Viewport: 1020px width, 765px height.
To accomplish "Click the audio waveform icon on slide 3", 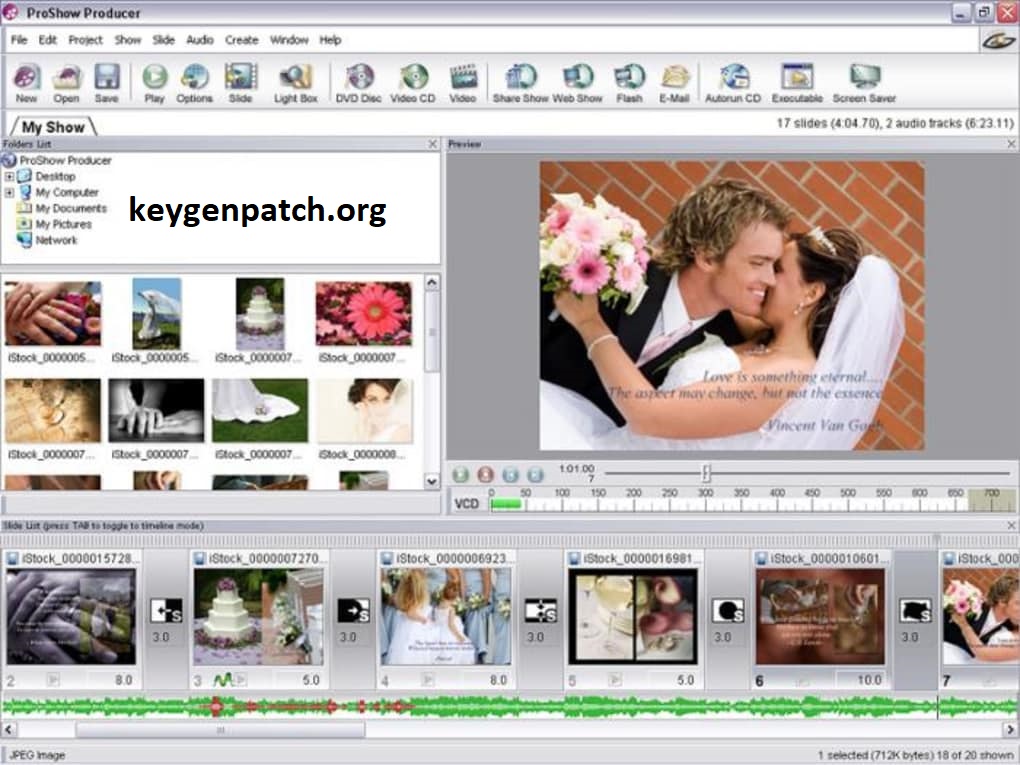I will (222, 680).
